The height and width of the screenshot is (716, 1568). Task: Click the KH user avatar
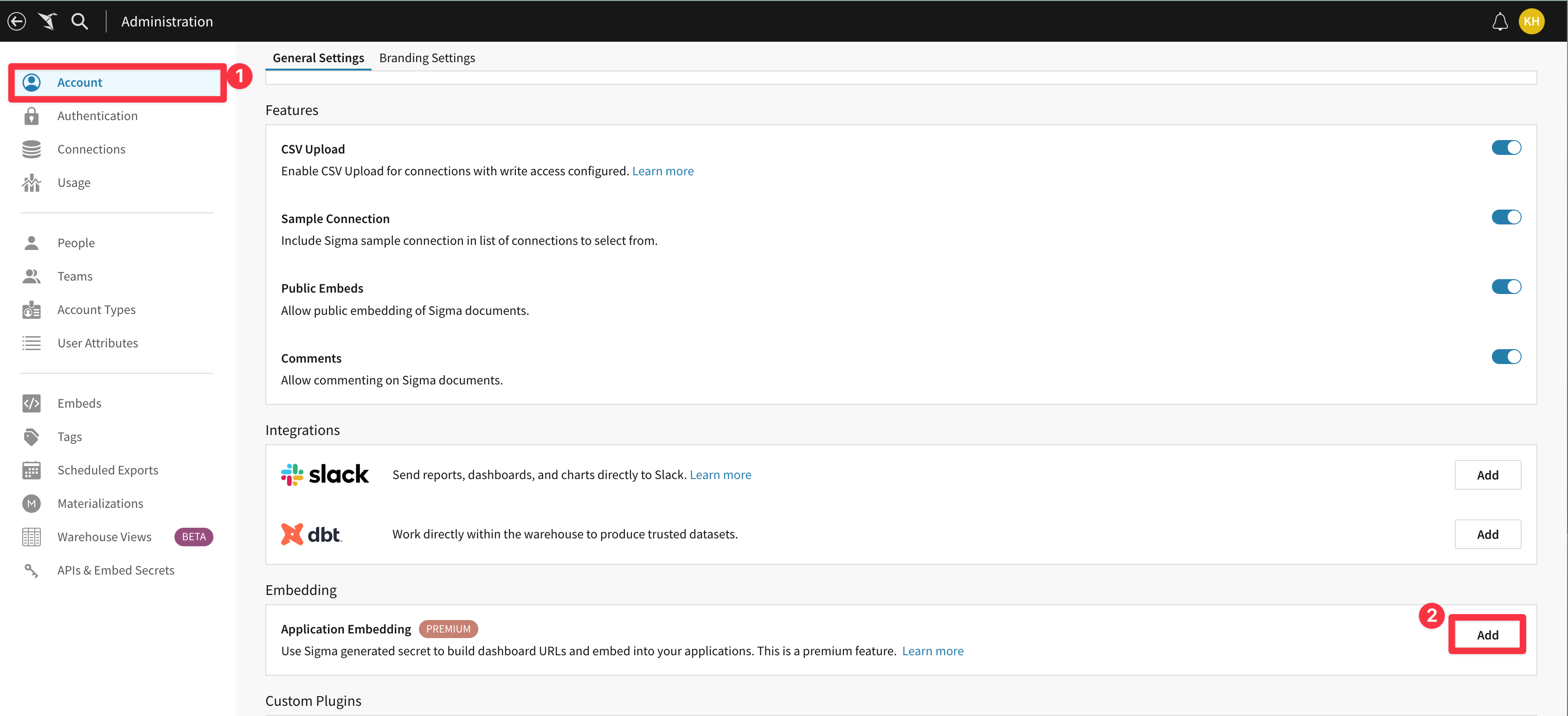(x=1532, y=21)
